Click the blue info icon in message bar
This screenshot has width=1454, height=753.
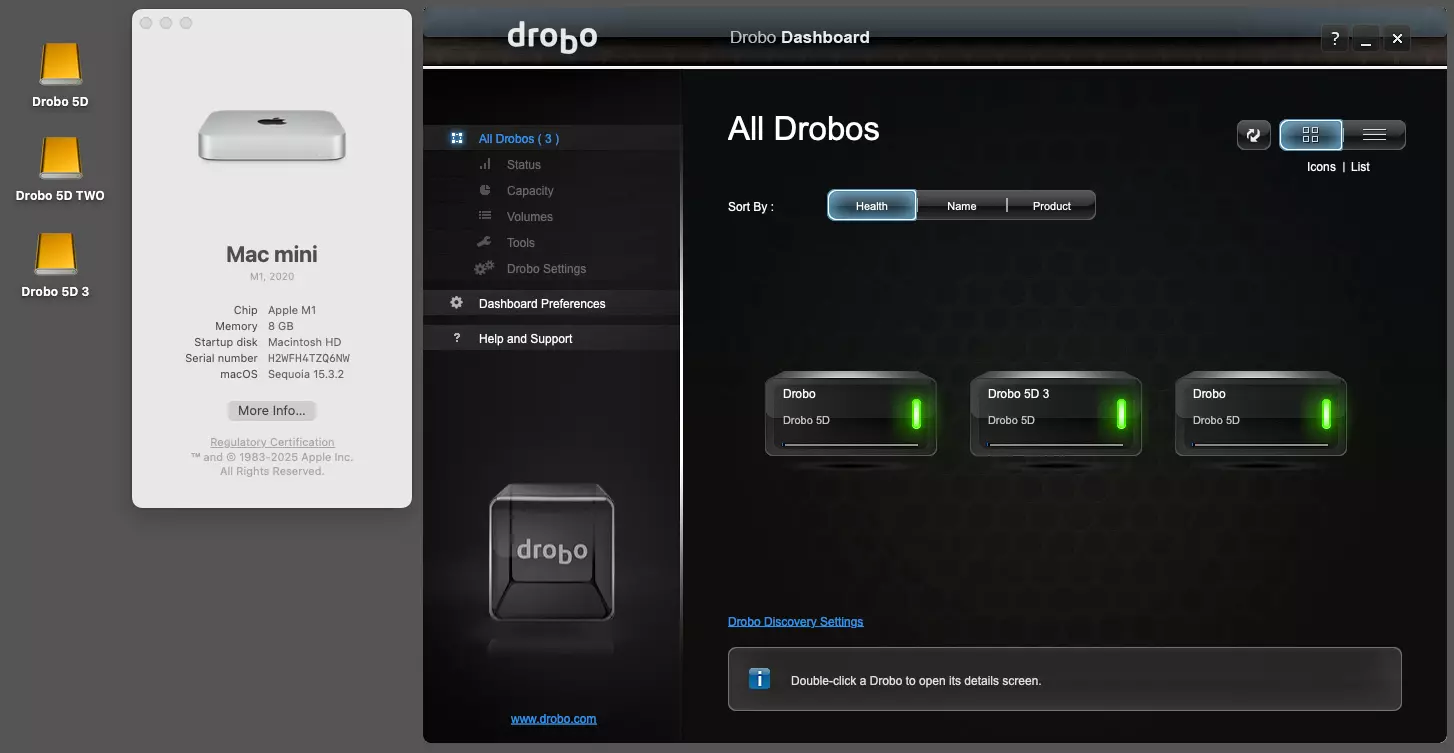click(x=760, y=680)
